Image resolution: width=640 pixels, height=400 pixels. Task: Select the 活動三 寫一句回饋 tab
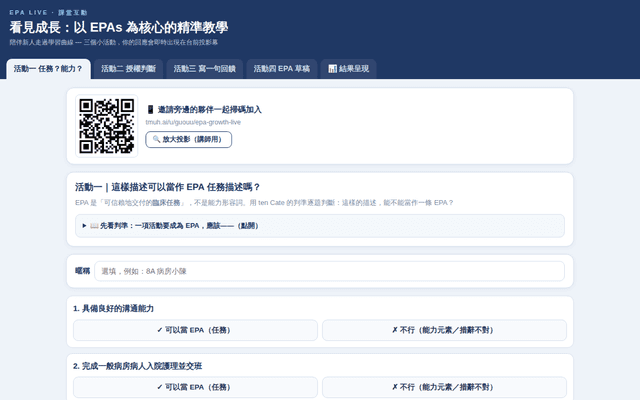(x=204, y=69)
